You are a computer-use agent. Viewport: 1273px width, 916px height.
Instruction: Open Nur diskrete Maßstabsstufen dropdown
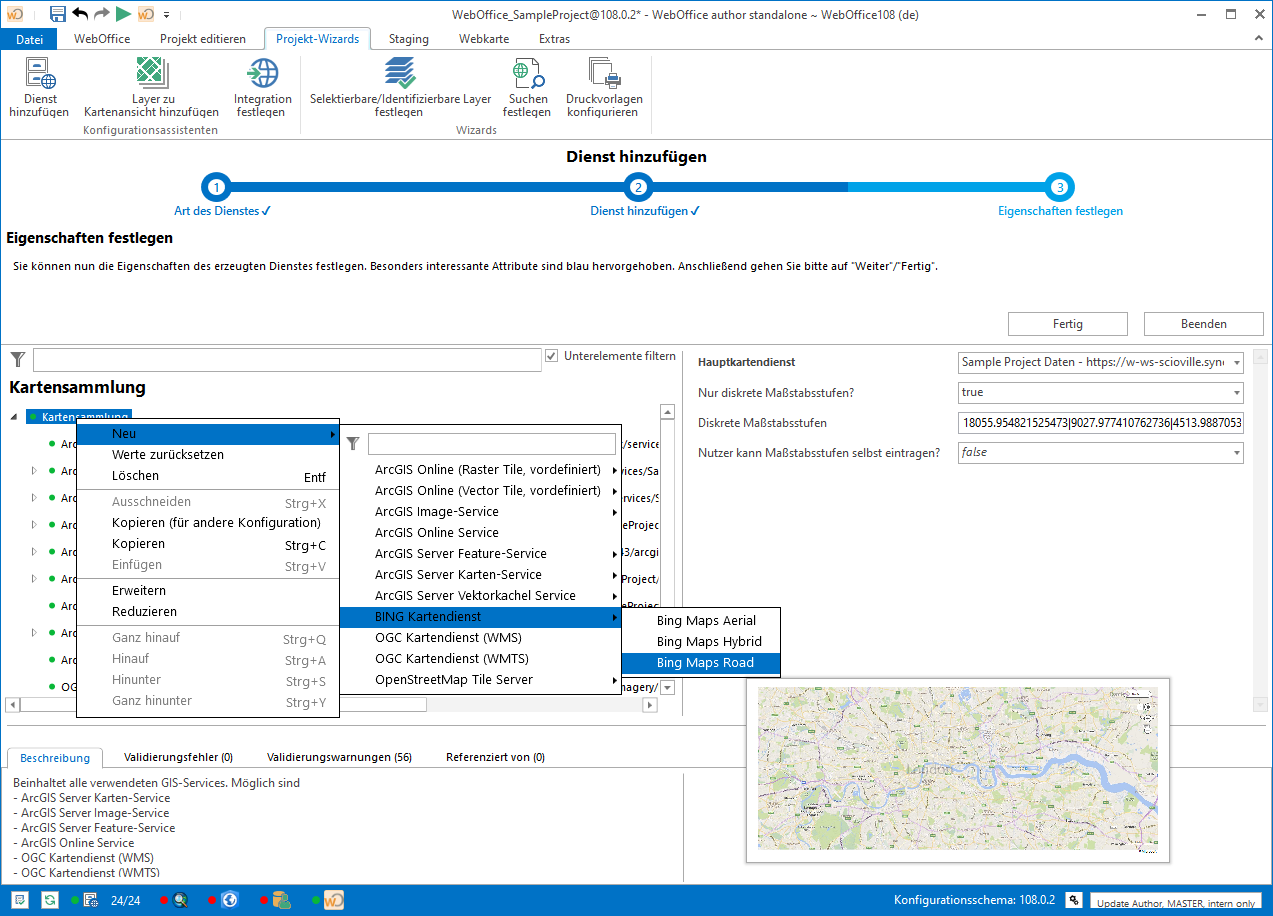[1237, 392]
